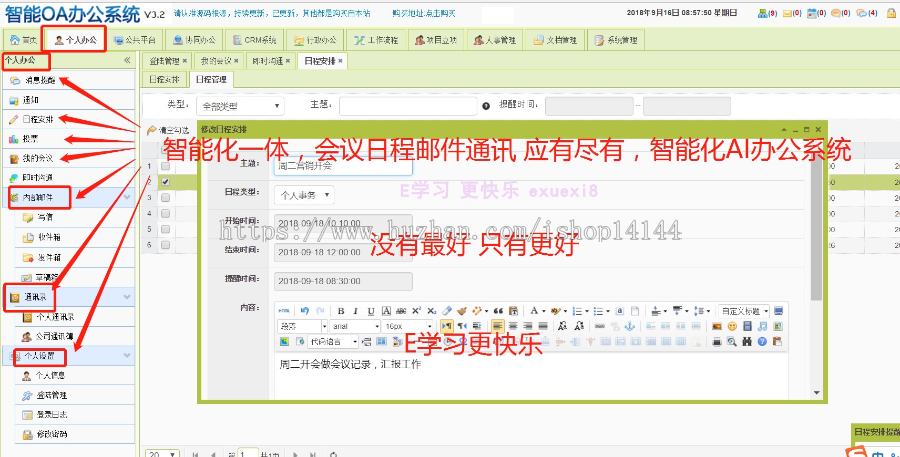Open 即时沟通 in the left sidebar
Screen dimensions: 900x457
(68, 178)
